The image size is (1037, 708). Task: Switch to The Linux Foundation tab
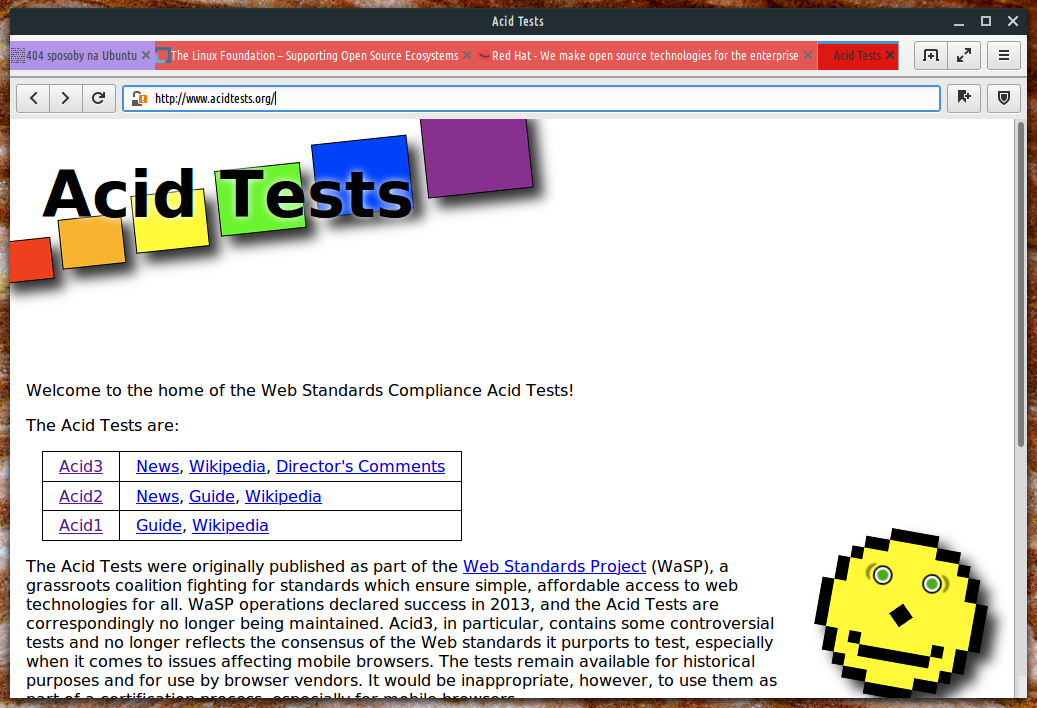pos(314,56)
